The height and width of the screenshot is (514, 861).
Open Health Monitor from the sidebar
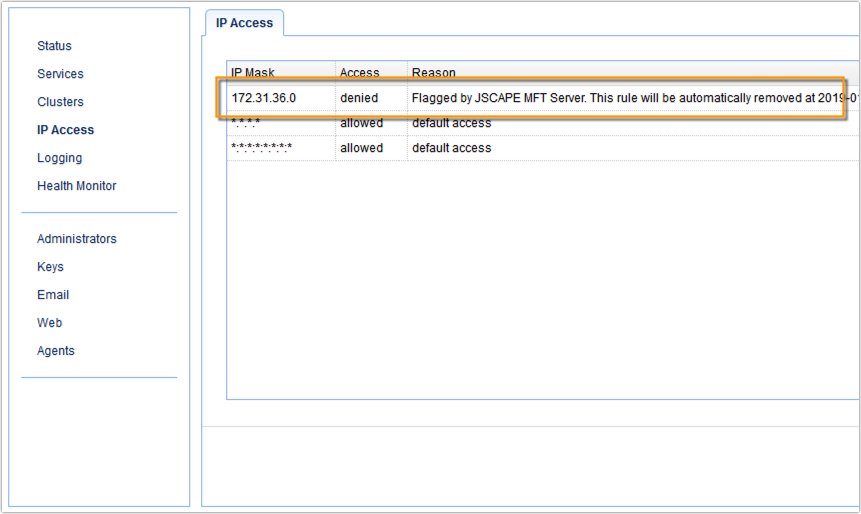coord(76,186)
